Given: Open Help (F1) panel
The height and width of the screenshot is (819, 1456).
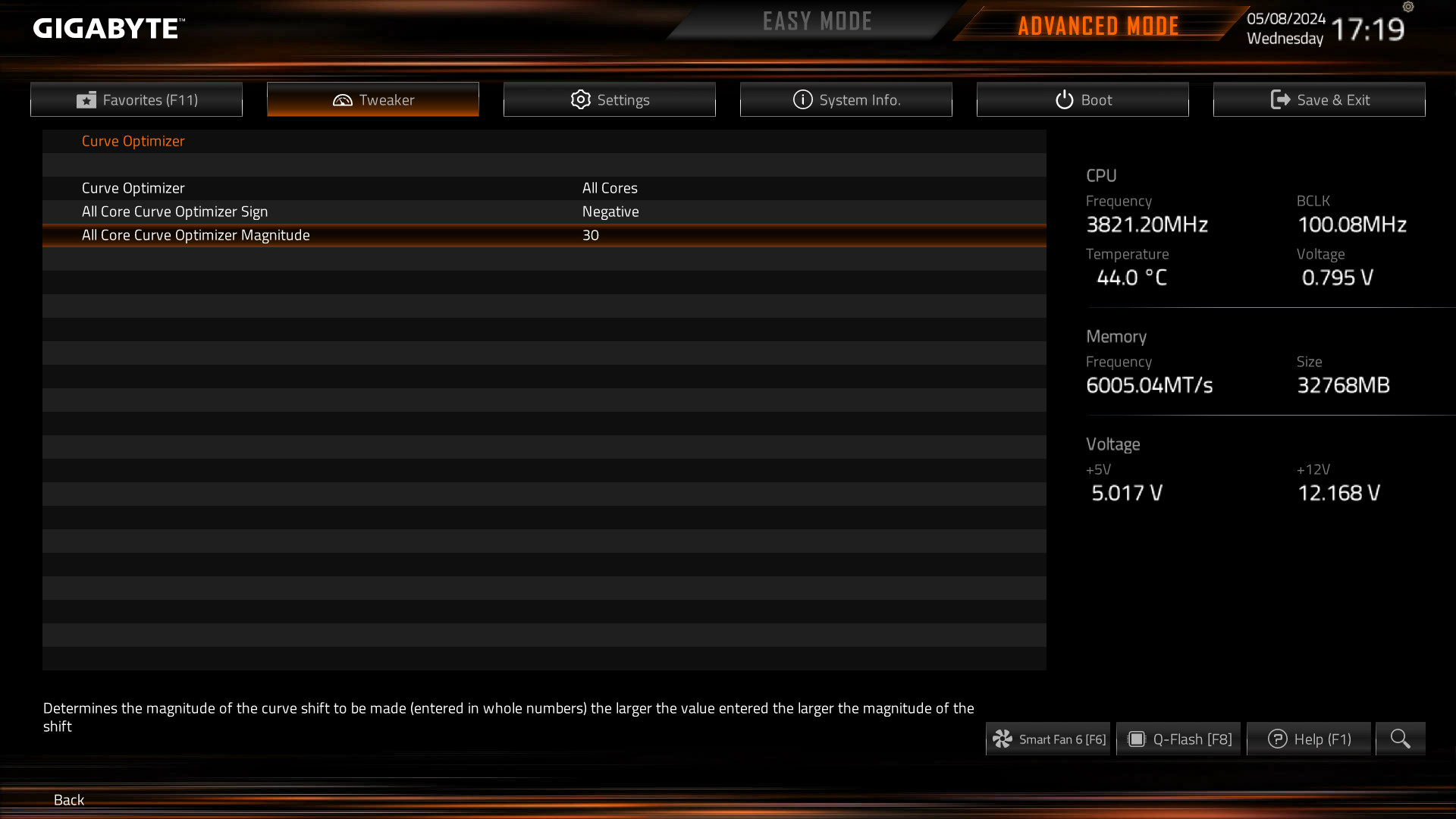Looking at the screenshot, I should 1309,739.
